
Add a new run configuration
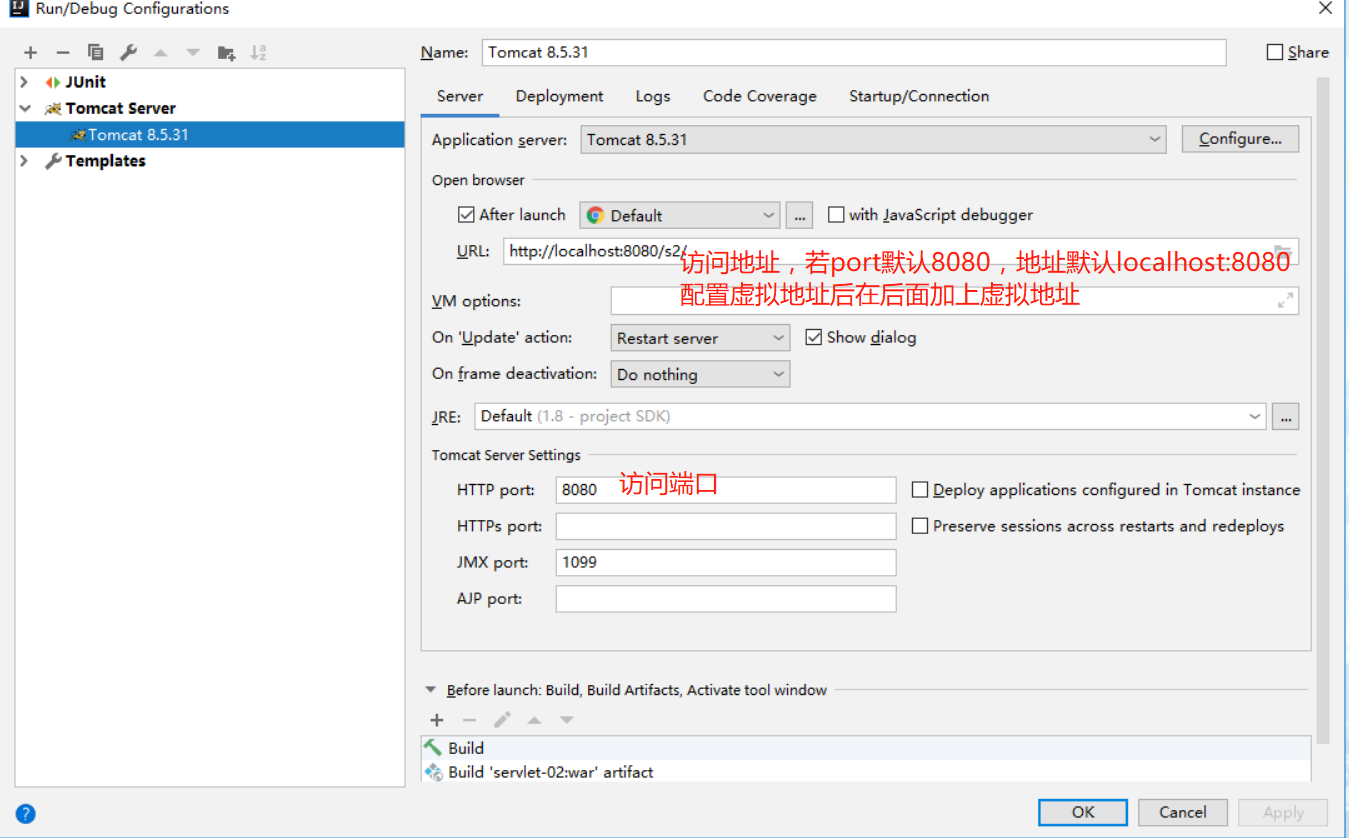click(x=30, y=52)
